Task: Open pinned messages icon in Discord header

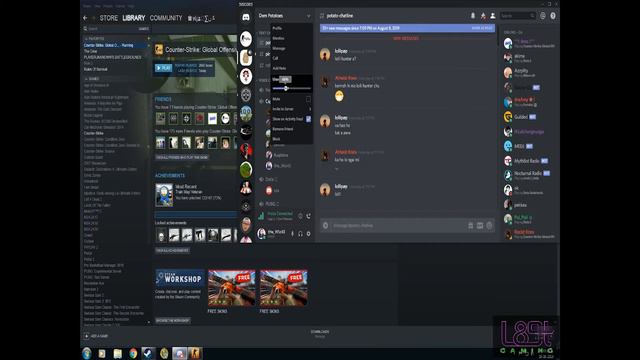Action: pos(483,16)
